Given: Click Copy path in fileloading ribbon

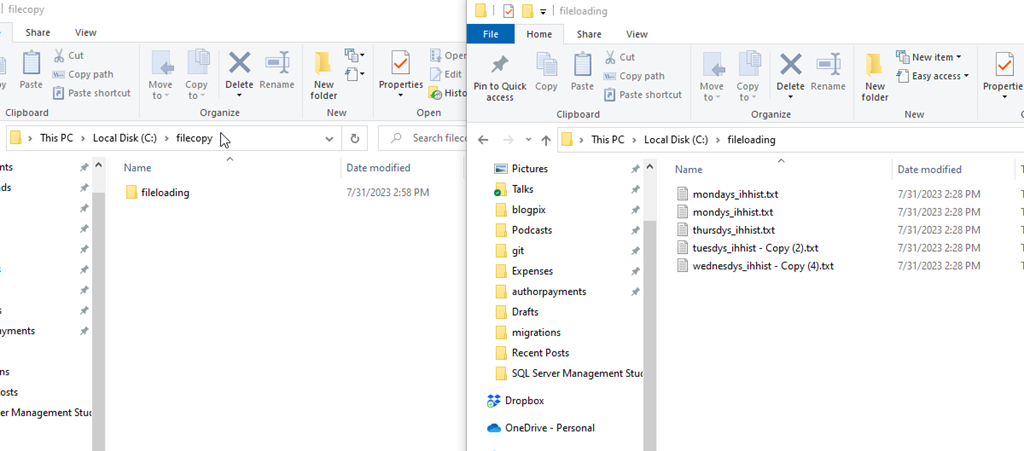Looking at the screenshot, I should point(641,76).
